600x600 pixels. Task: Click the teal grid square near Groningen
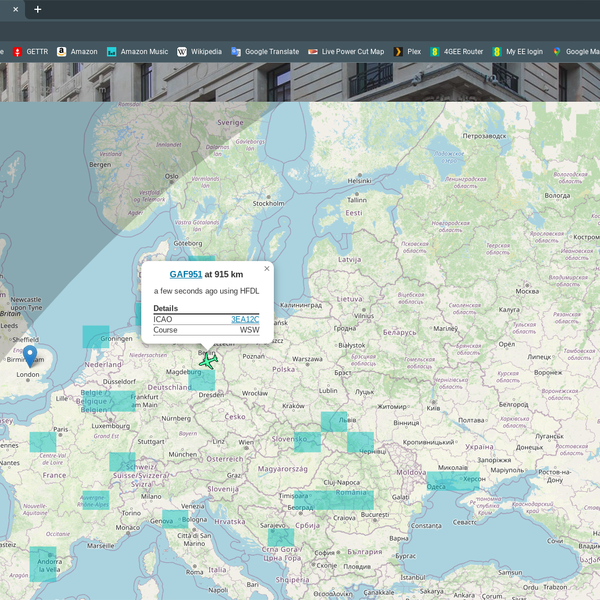95,337
